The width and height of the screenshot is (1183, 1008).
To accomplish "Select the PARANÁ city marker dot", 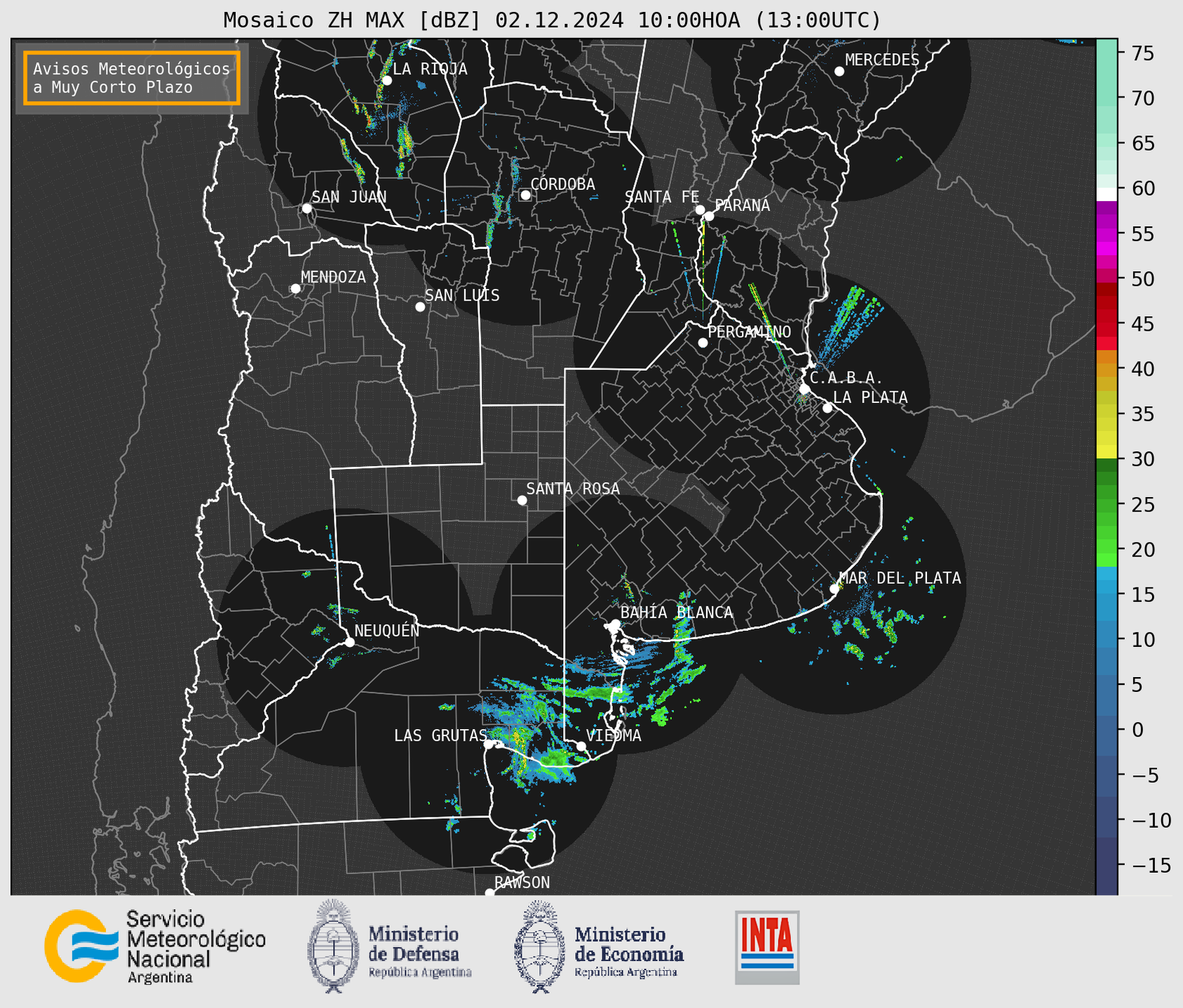I will pyautogui.click(x=709, y=216).
